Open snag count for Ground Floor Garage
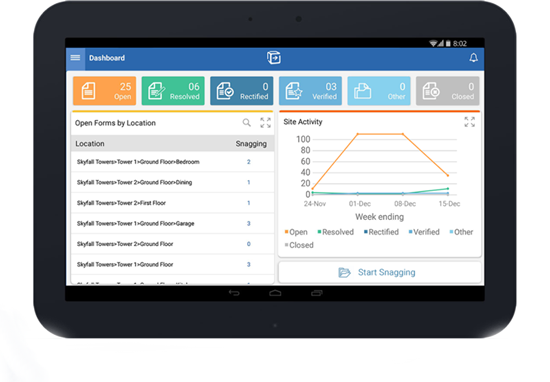This screenshot has width=550, height=382. [x=249, y=223]
